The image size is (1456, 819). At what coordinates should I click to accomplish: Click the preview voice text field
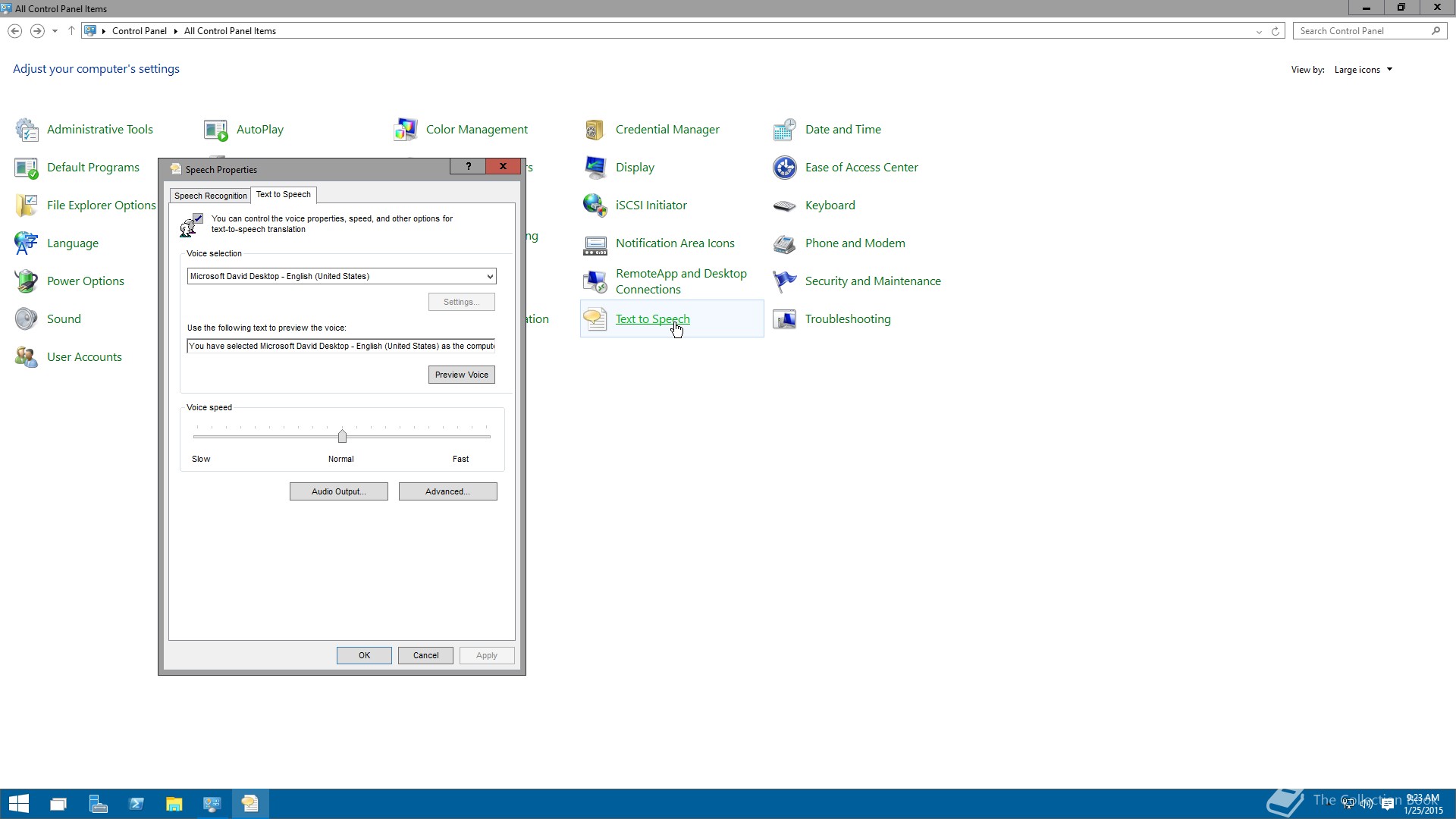[x=341, y=346]
